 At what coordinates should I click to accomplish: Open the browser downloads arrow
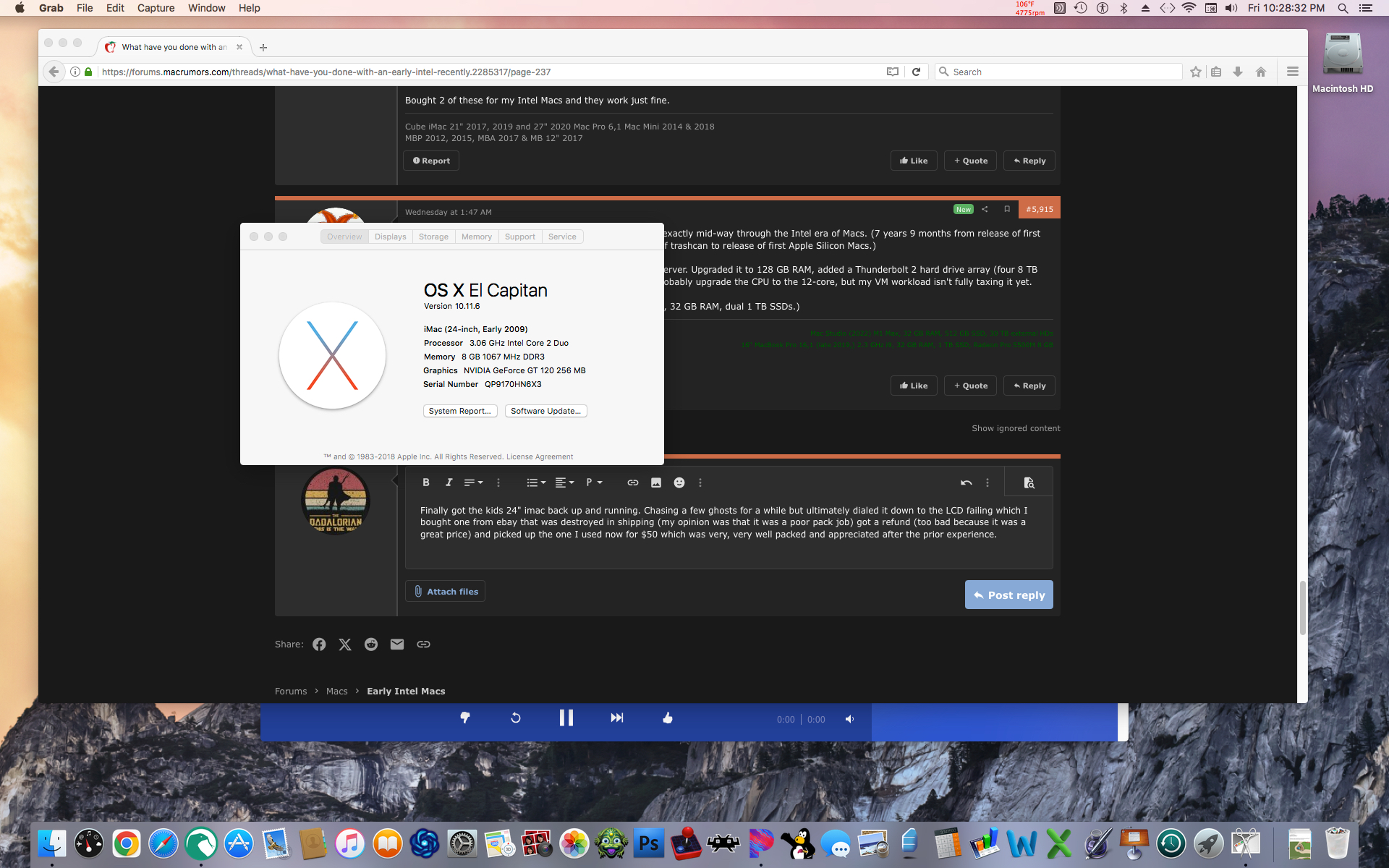[x=1238, y=72]
